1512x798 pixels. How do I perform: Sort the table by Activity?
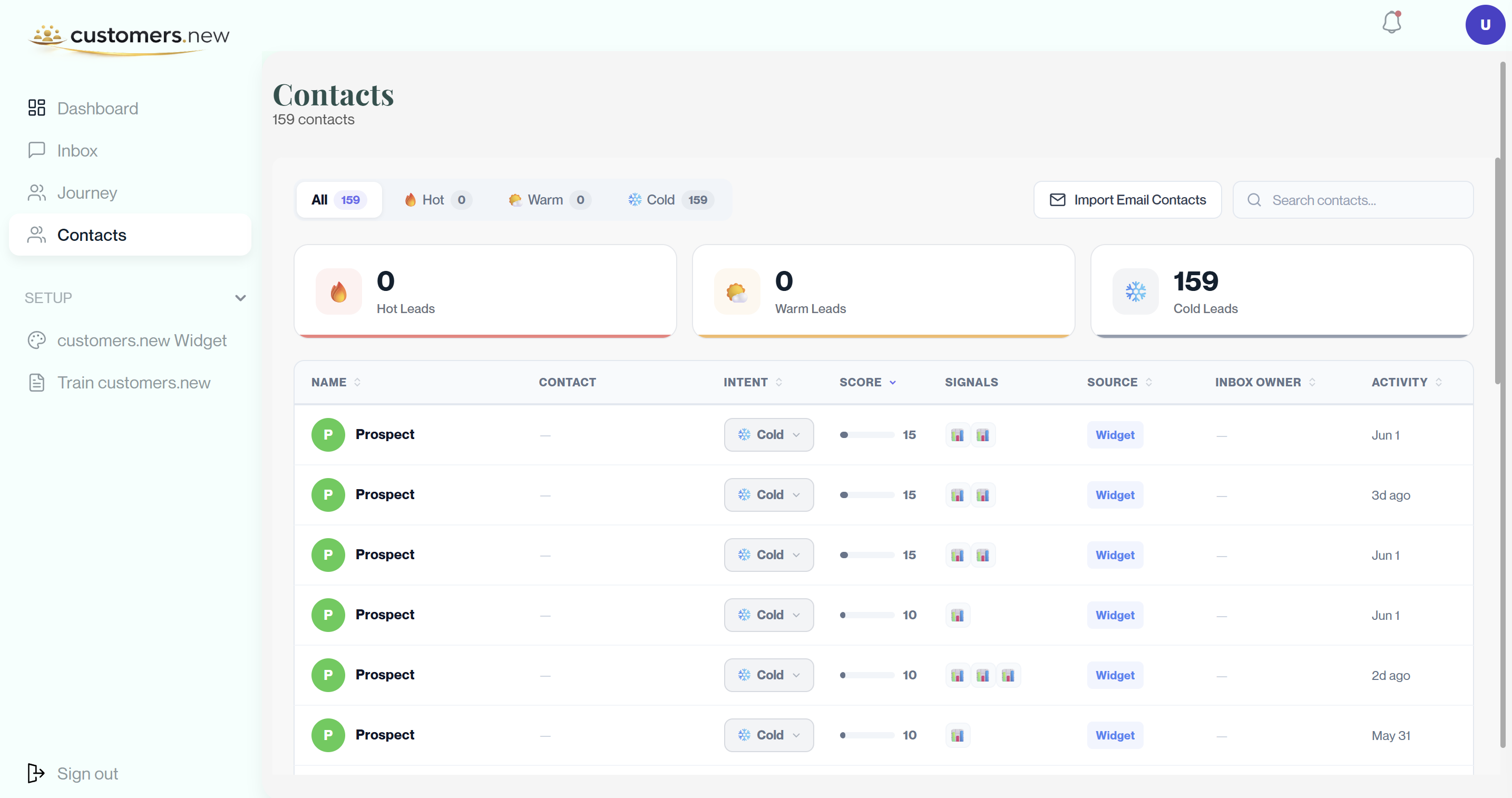(1407, 382)
